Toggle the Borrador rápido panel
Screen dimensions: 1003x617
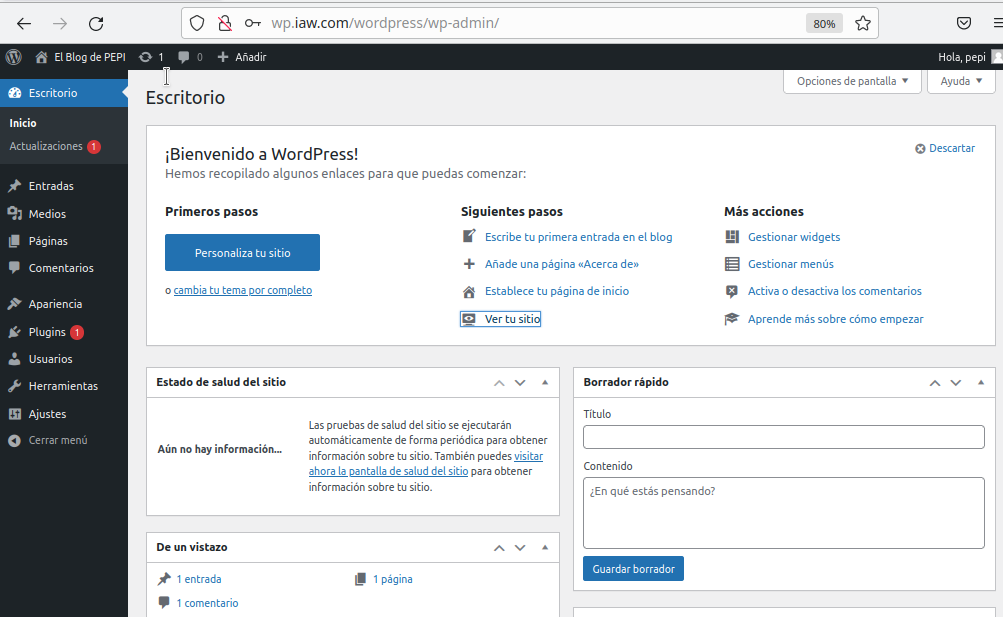click(x=980, y=382)
